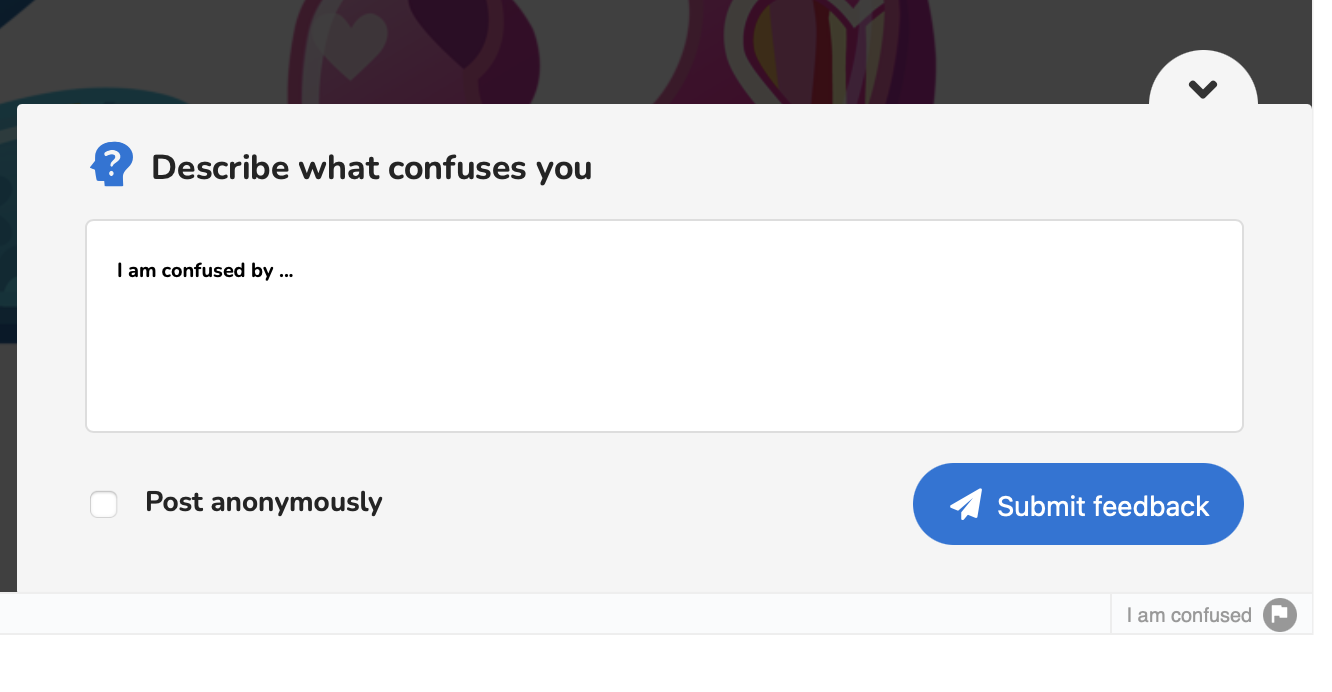
Task: Select the "Post anonymously" label text
Action: click(264, 502)
